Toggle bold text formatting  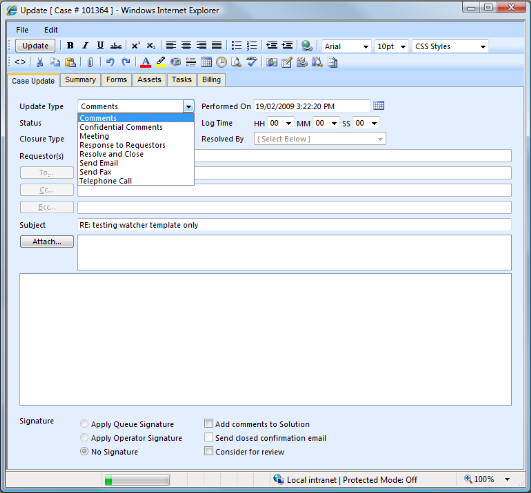(70, 45)
